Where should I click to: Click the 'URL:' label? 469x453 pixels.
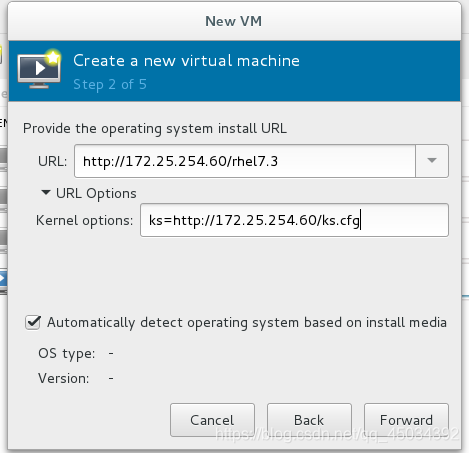52,161
